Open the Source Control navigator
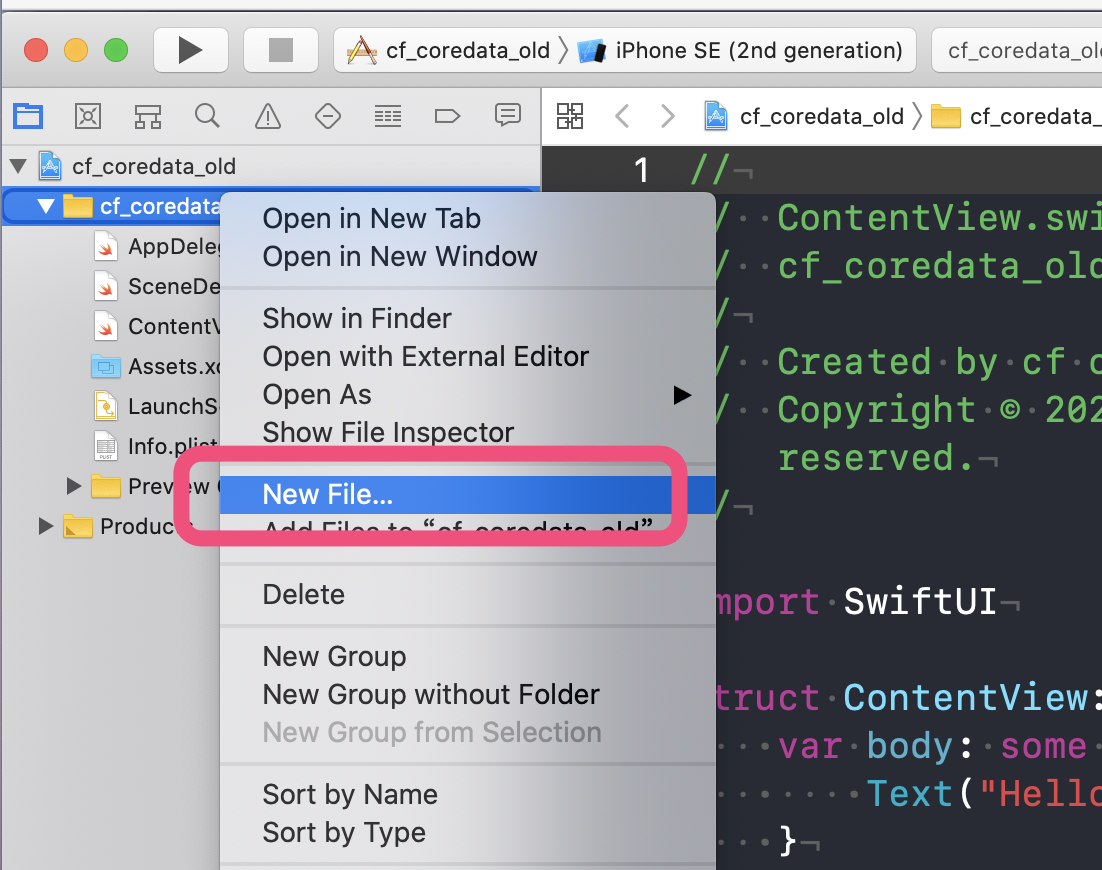This screenshot has height=870, width=1102. (x=88, y=115)
